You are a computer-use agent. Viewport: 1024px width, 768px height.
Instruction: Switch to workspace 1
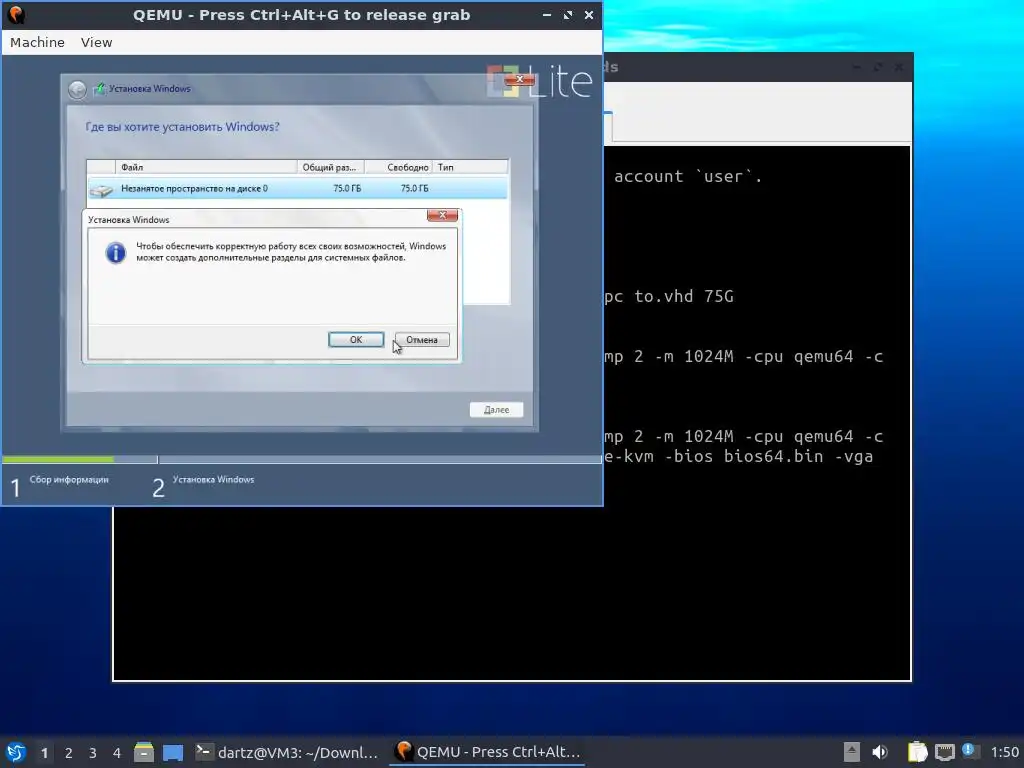tap(44, 753)
